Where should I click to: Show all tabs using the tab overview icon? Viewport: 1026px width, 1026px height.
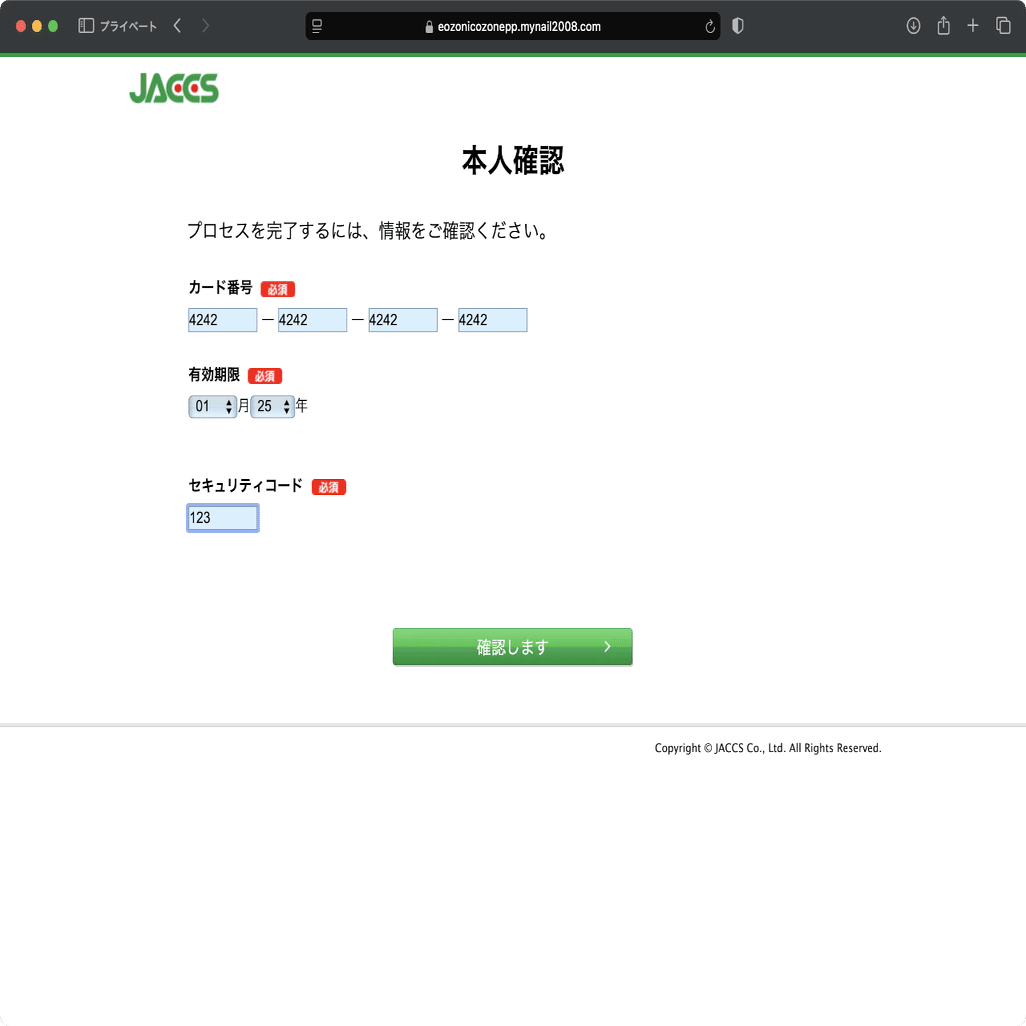click(x=1002, y=25)
